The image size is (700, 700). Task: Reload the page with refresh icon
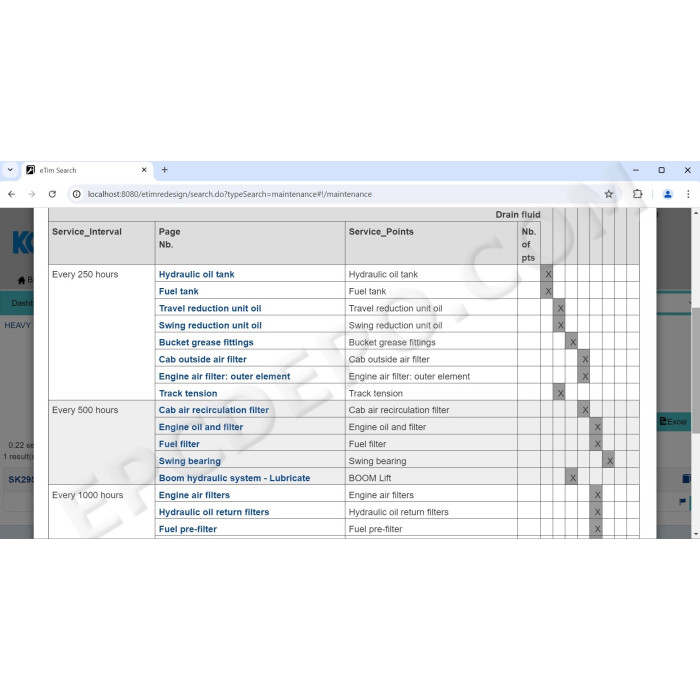coord(52,194)
